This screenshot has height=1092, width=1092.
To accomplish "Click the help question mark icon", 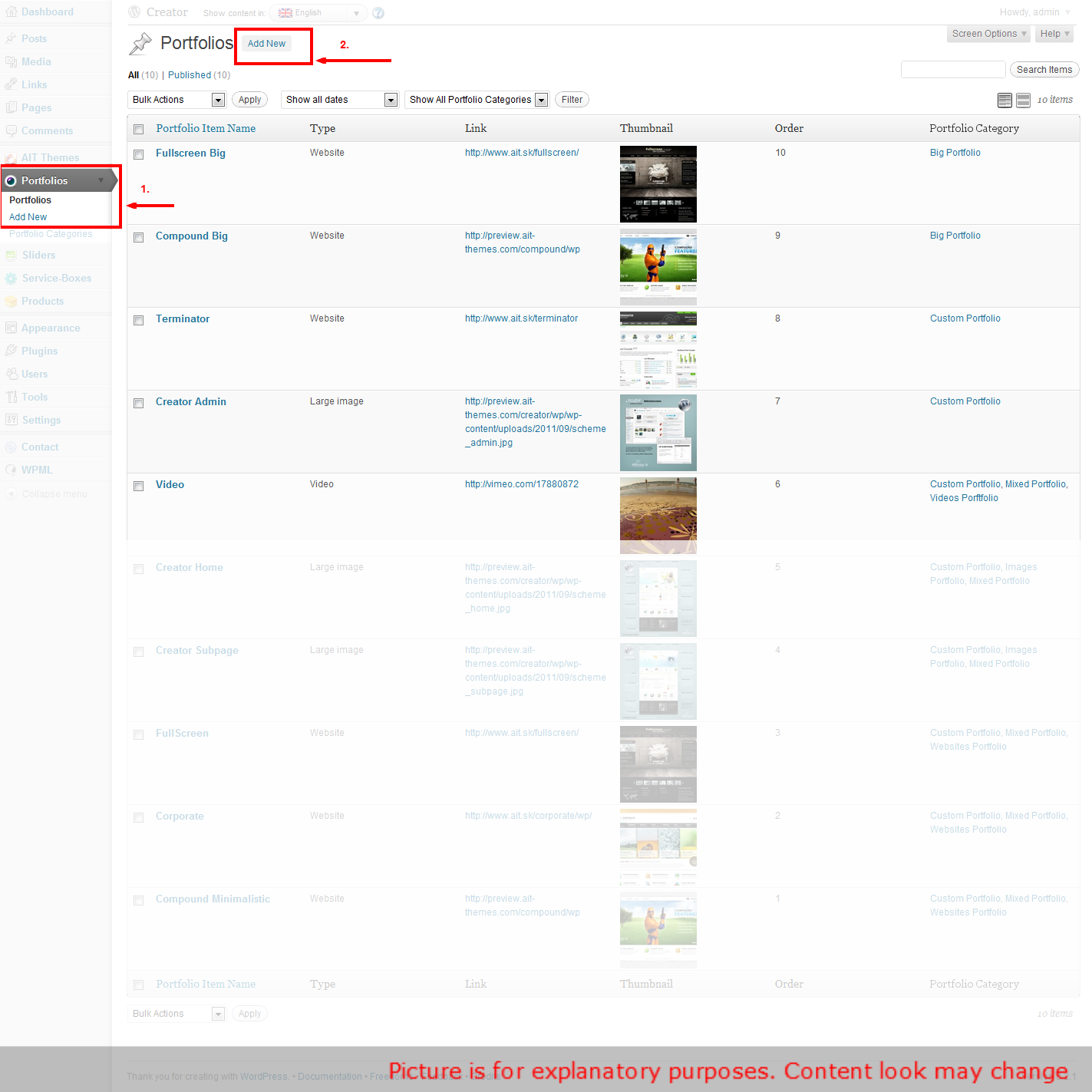I will click(378, 13).
